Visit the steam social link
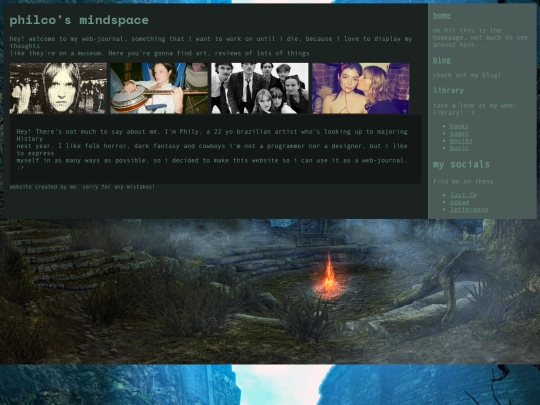 pos(459,202)
